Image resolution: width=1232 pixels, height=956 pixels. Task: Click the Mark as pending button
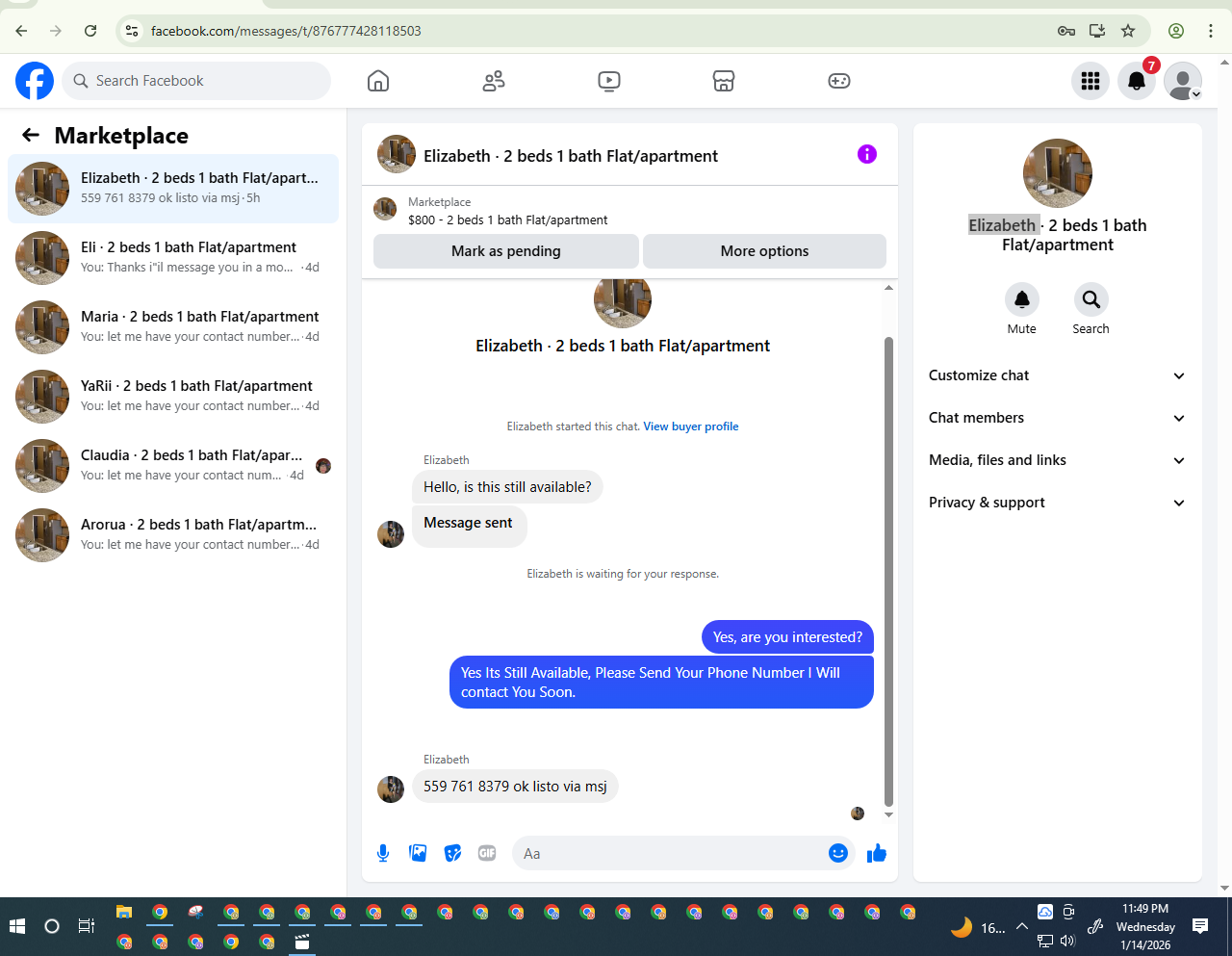pyautogui.click(x=506, y=251)
